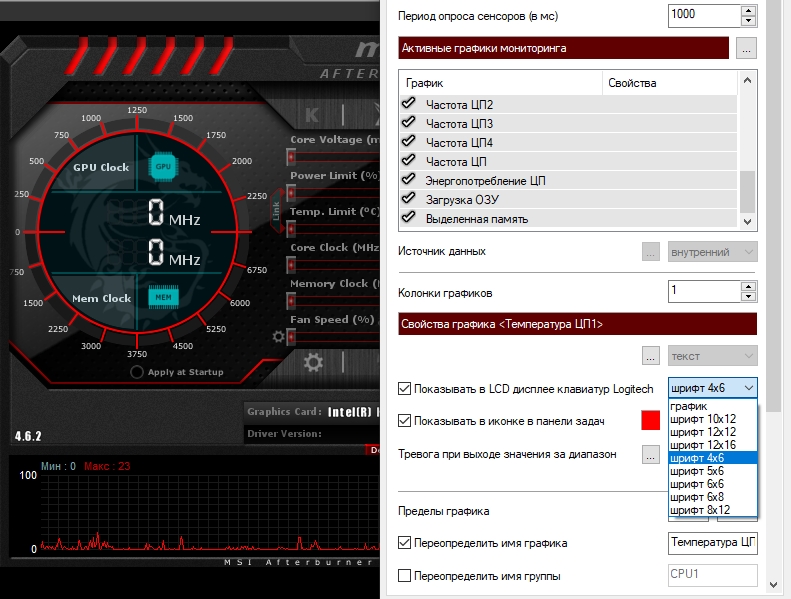Select 'график' in the dropdown list
The height and width of the screenshot is (599, 791).
click(712, 406)
